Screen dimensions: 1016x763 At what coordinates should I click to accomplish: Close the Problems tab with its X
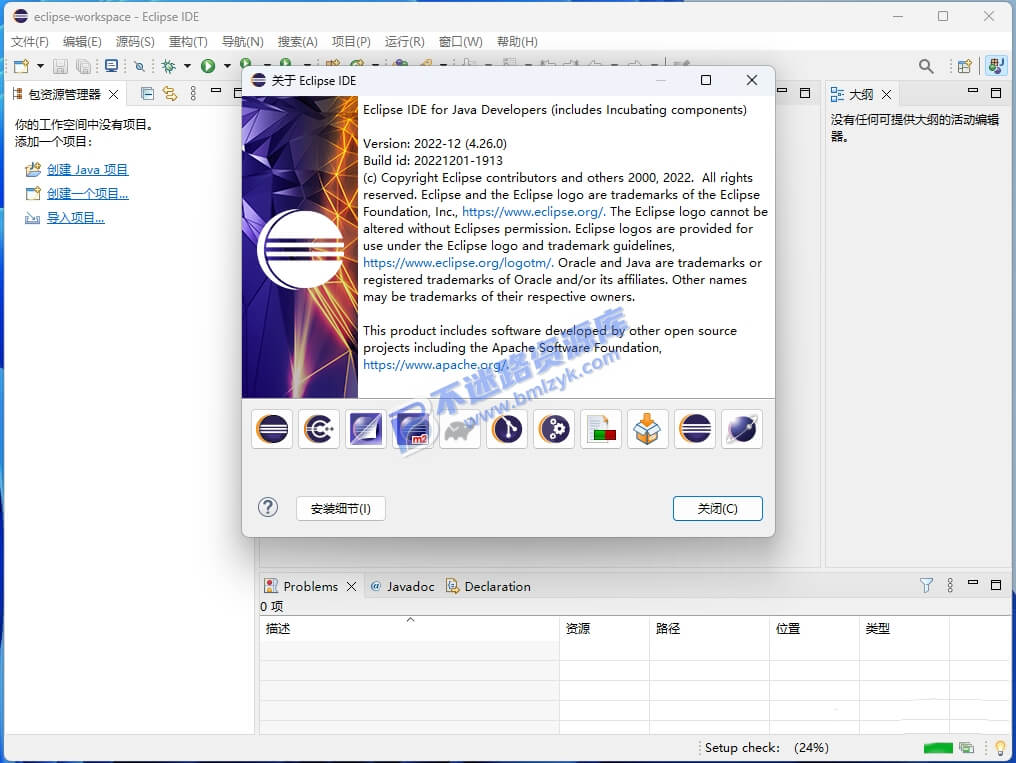coord(351,586)
